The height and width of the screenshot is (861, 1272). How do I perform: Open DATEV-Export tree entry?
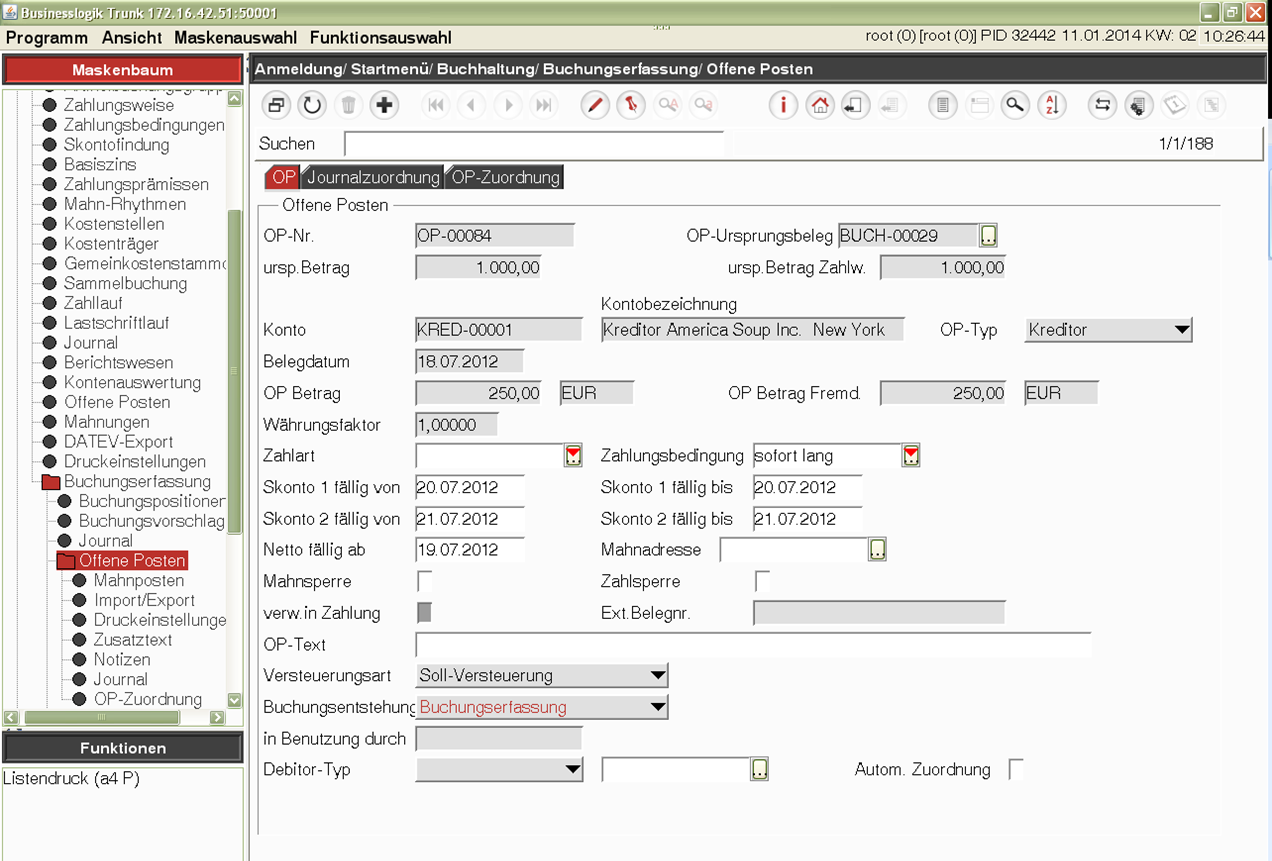(118, 442)
